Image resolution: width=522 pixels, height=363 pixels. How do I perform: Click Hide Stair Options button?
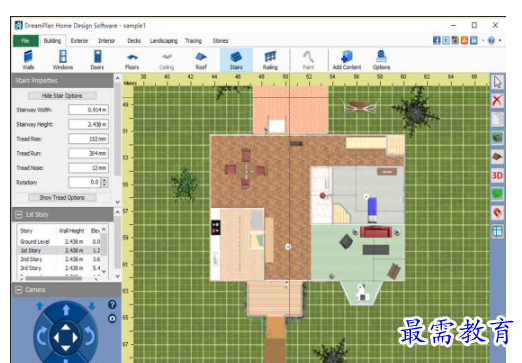point(62,96)
